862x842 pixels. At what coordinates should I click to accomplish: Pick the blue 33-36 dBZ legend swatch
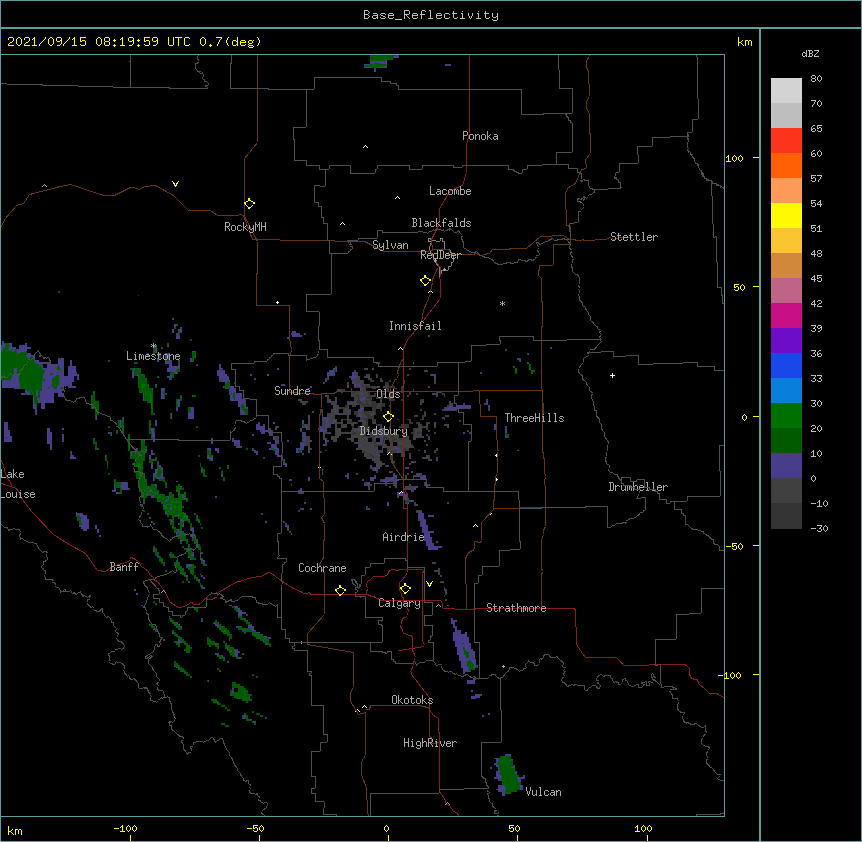click(786, 365)
